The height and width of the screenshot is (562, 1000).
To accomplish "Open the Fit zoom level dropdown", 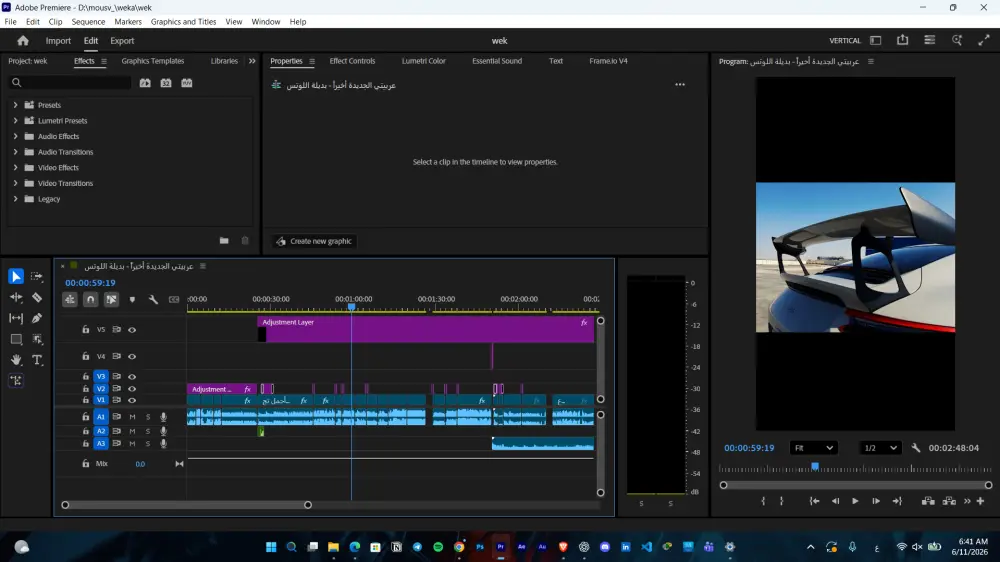I will click(x=813, y=448).
